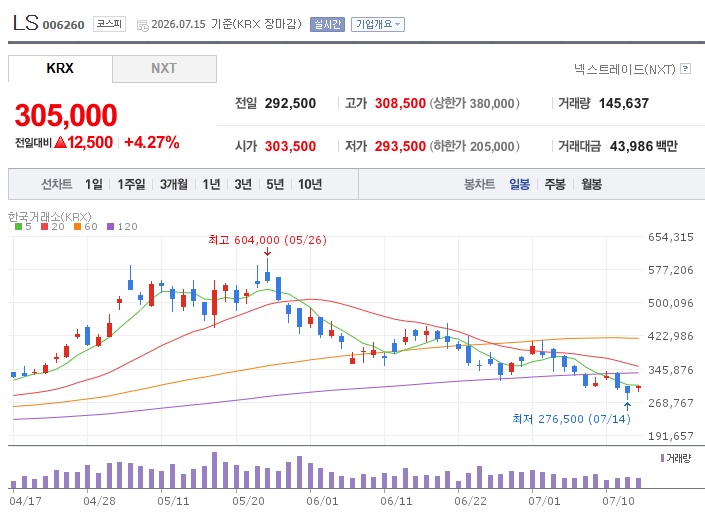Click the purple 120-day average legend swatch

pos(111,227)
